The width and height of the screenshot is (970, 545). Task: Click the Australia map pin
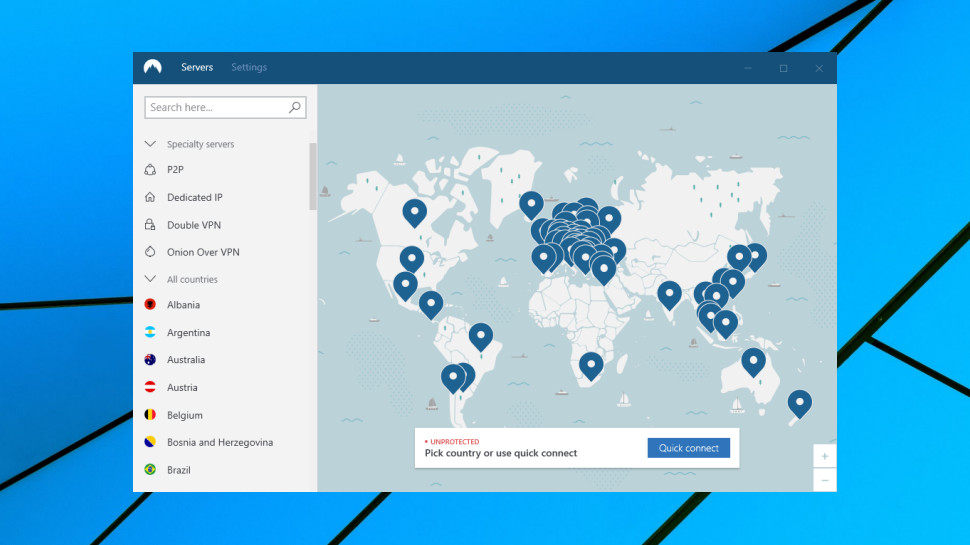click(x=753, y=362)
